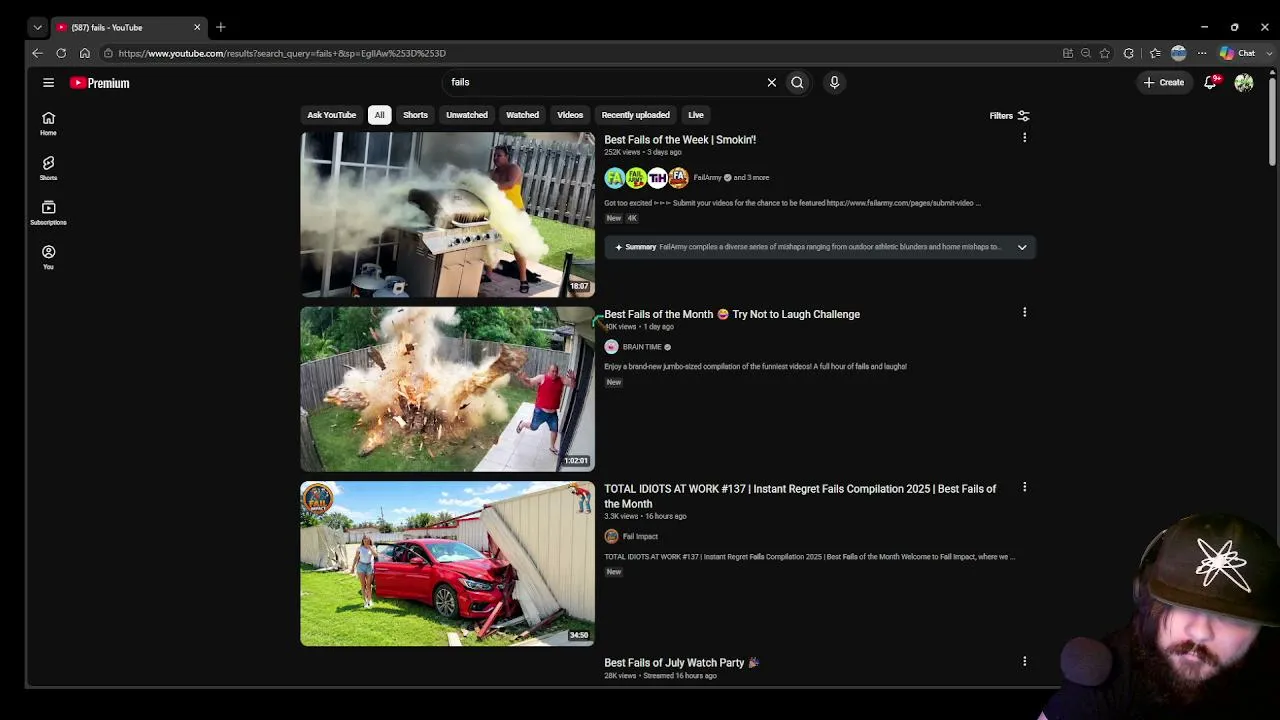Viewport: 1280px width, 720px height.
Task: Click the browser home icon
Action: [x=85, y=53]
